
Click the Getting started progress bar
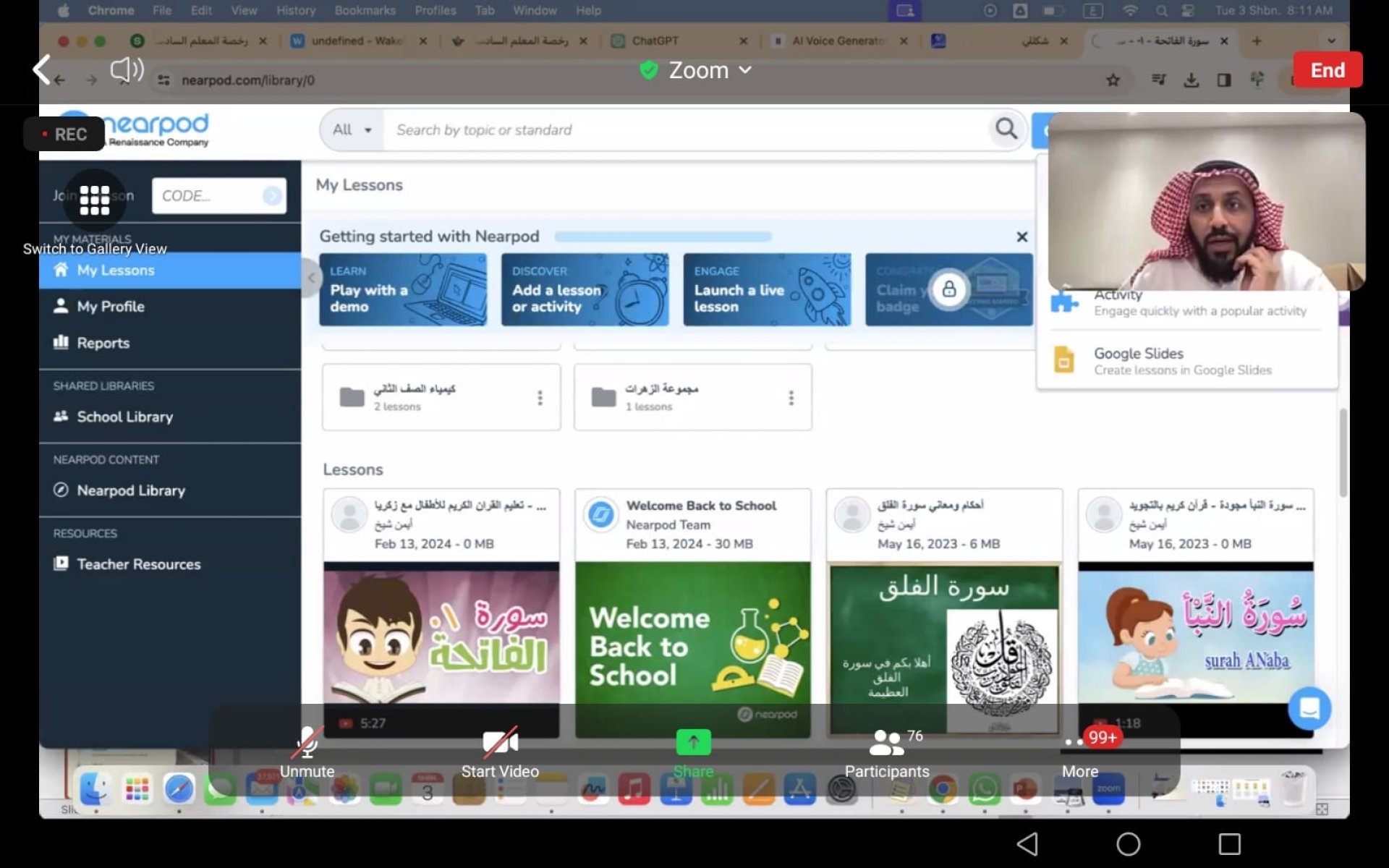(x=663, y=237)
